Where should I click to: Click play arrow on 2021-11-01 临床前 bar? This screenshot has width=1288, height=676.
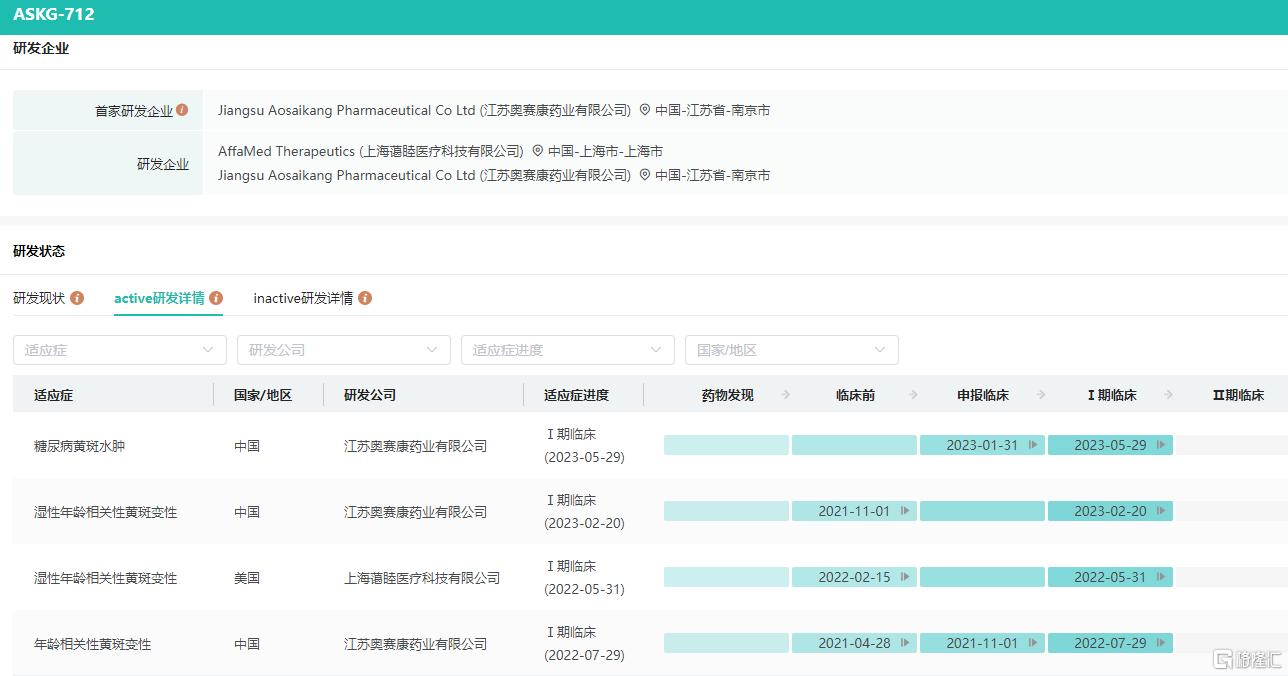[x=905, y=511]
